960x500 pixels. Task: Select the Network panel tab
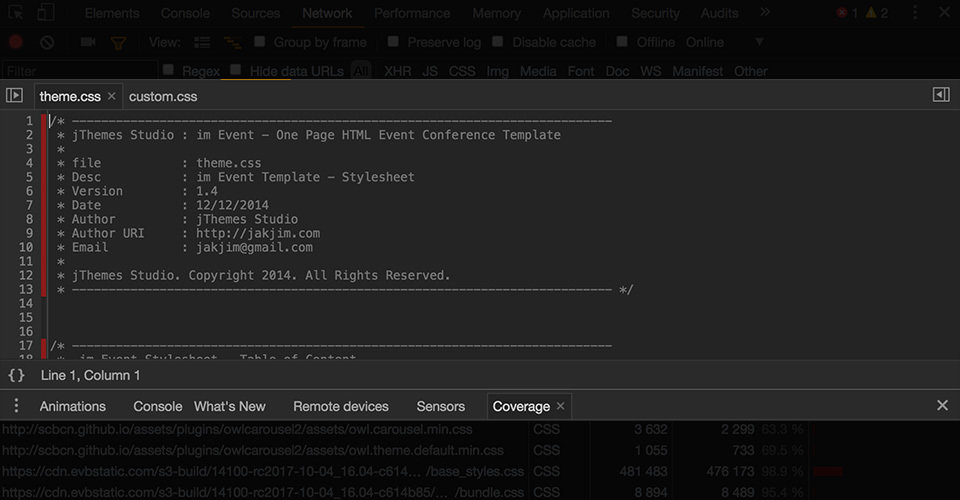click(327, 13)
